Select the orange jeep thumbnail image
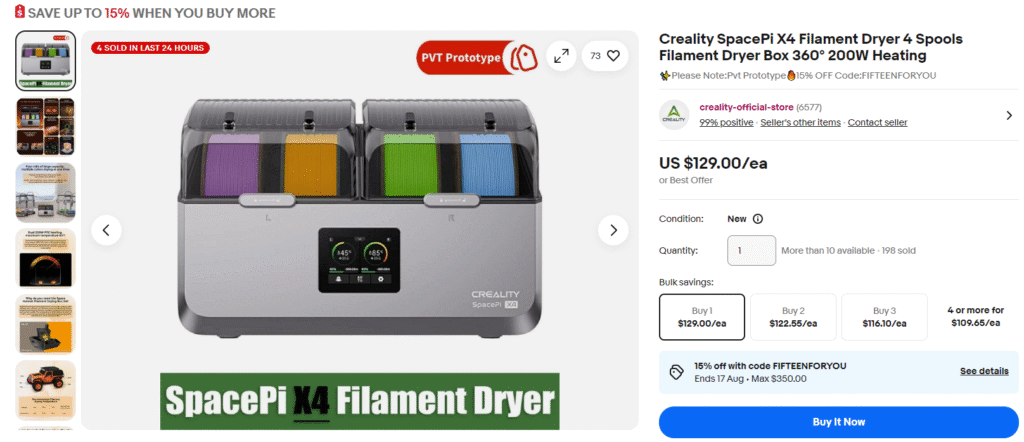Viewport: 1024px width, 442px height. [x=46, y=390]
